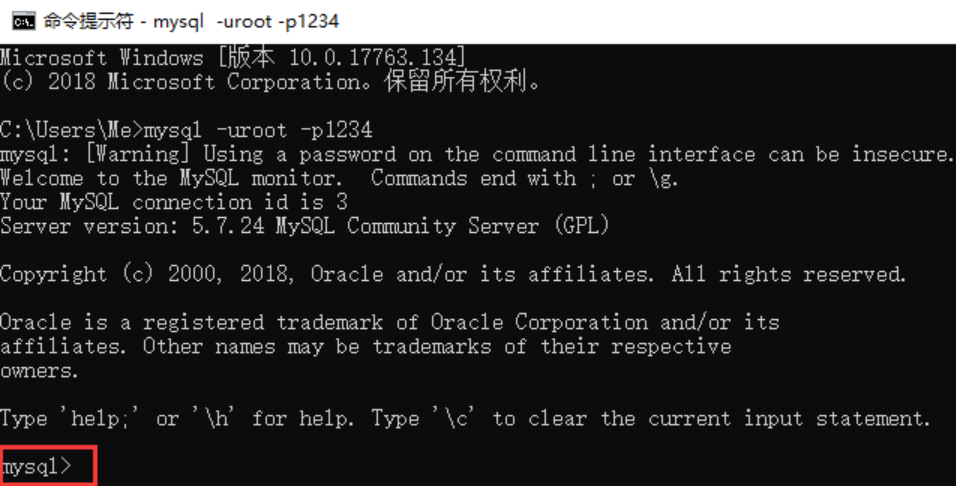956x486 pixels.
Task: Click the '-p1234' password argument in the command line
Action: [x=336, y=130]
